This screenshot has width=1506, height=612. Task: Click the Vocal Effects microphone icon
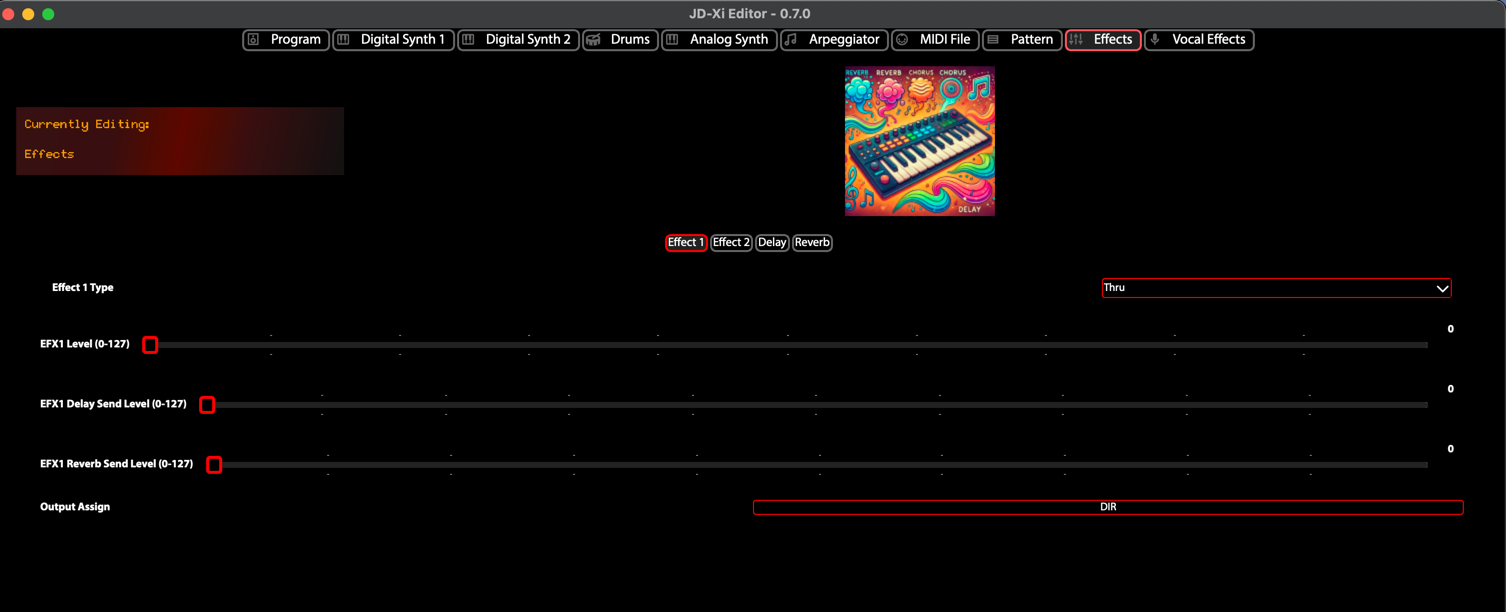pos(1156,40)
